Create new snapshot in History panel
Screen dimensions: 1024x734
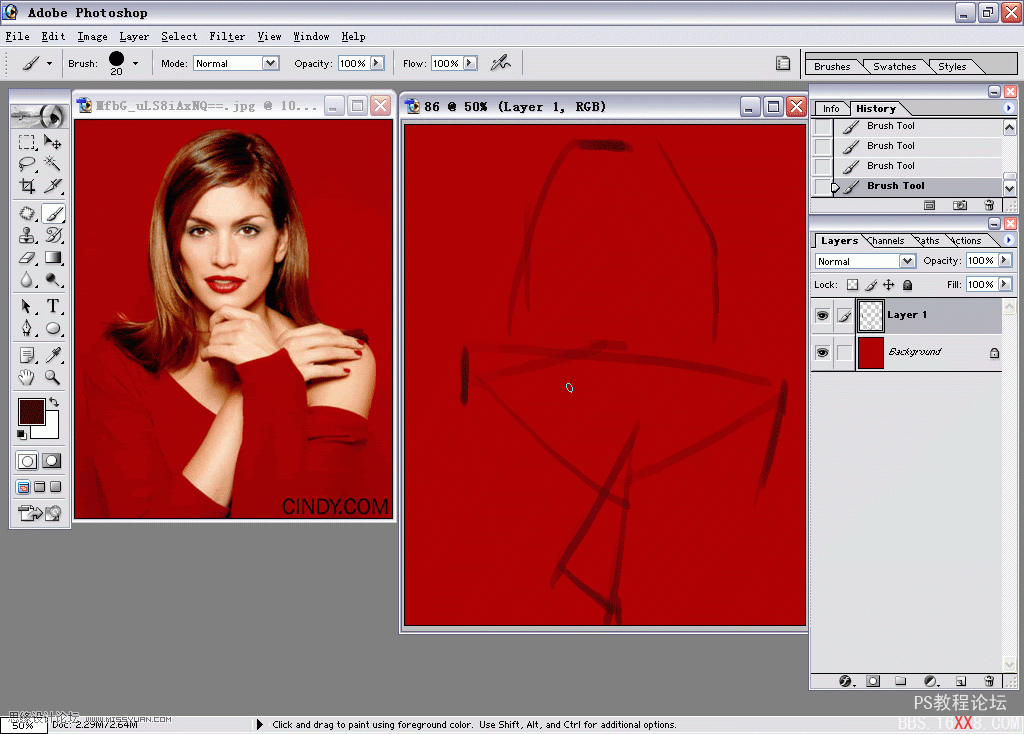(x=959, y=205)
